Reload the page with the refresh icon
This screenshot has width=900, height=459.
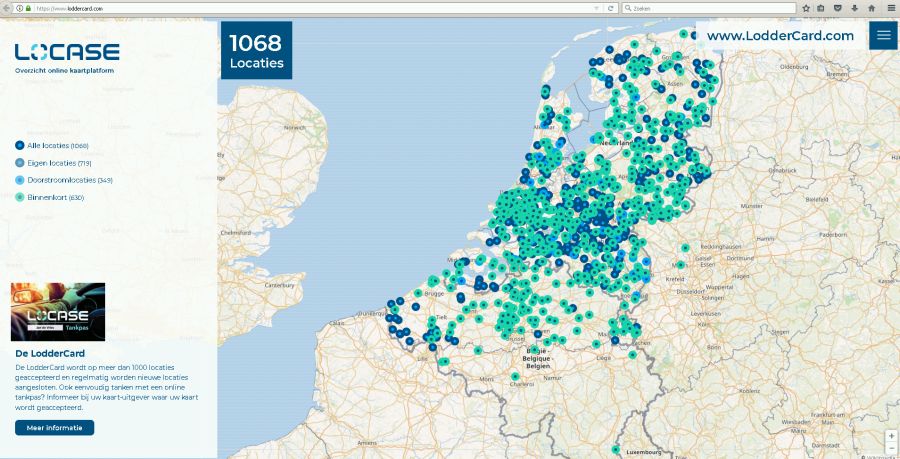(x=611, y=9)
